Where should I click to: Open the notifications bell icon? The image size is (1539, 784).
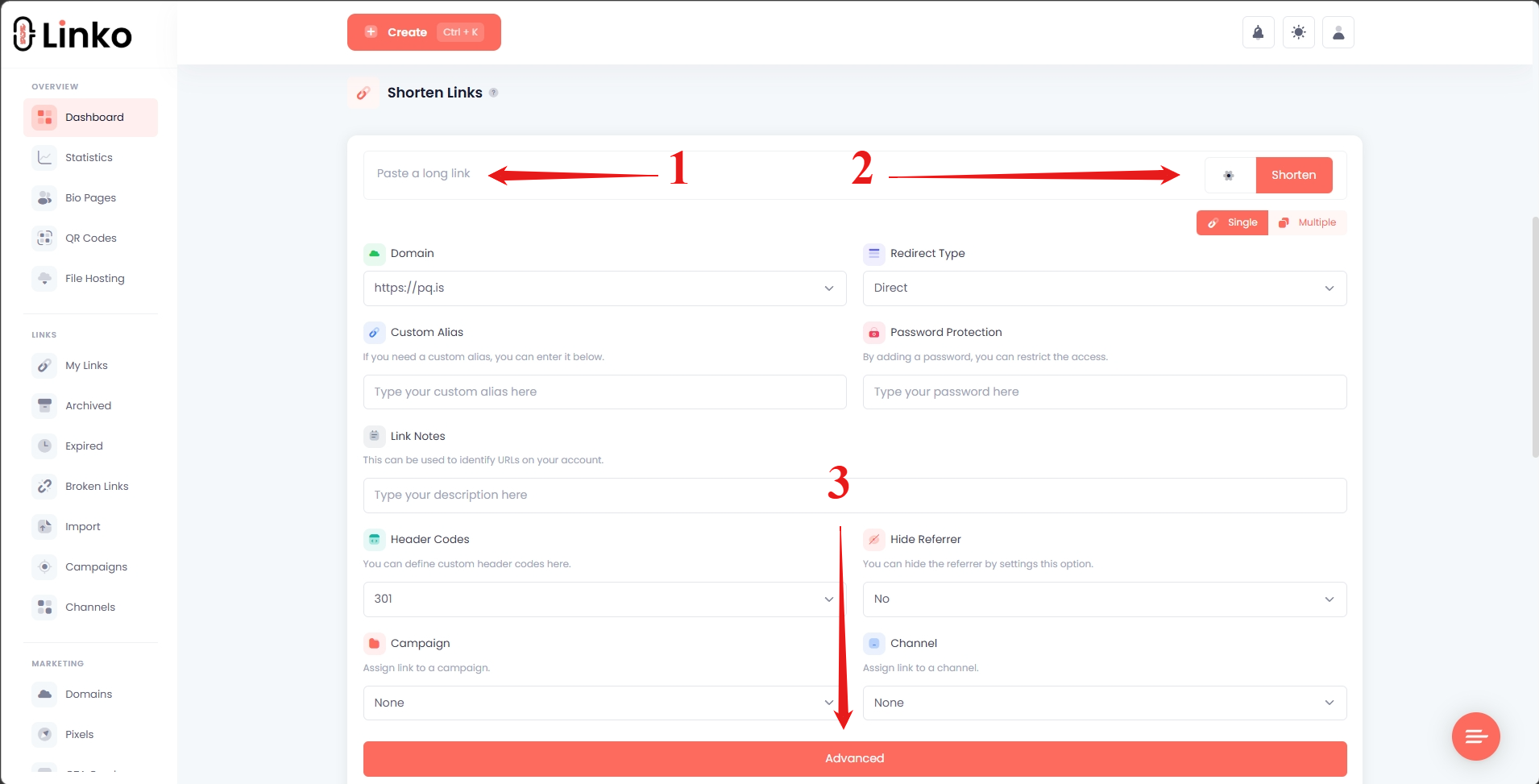[1257, 32]
